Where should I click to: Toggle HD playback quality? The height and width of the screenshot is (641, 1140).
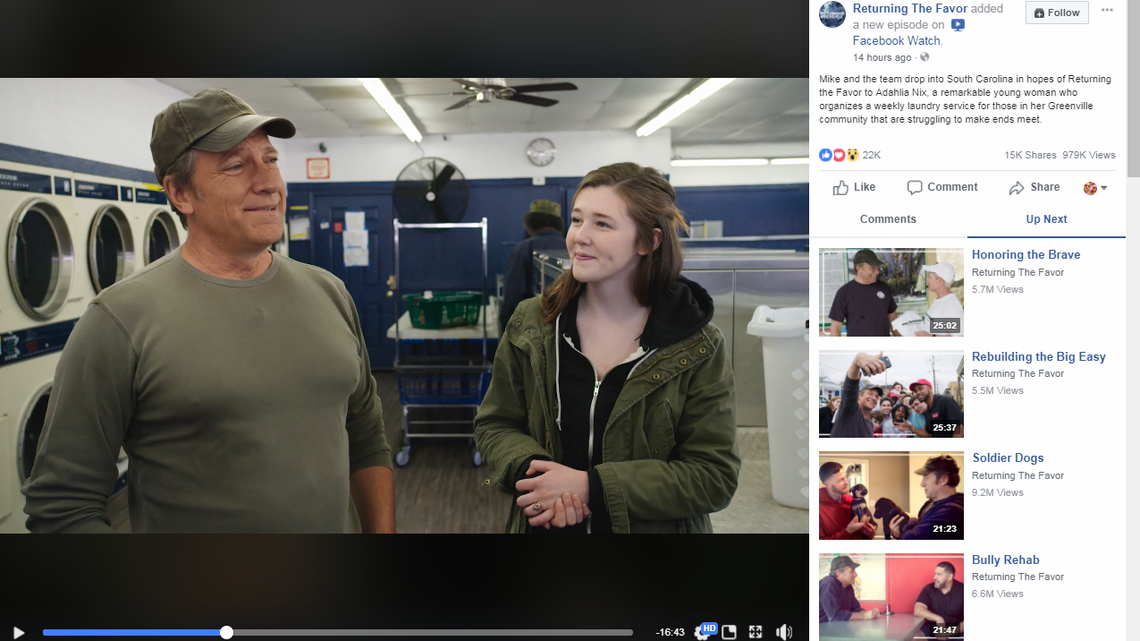(708, 629)
